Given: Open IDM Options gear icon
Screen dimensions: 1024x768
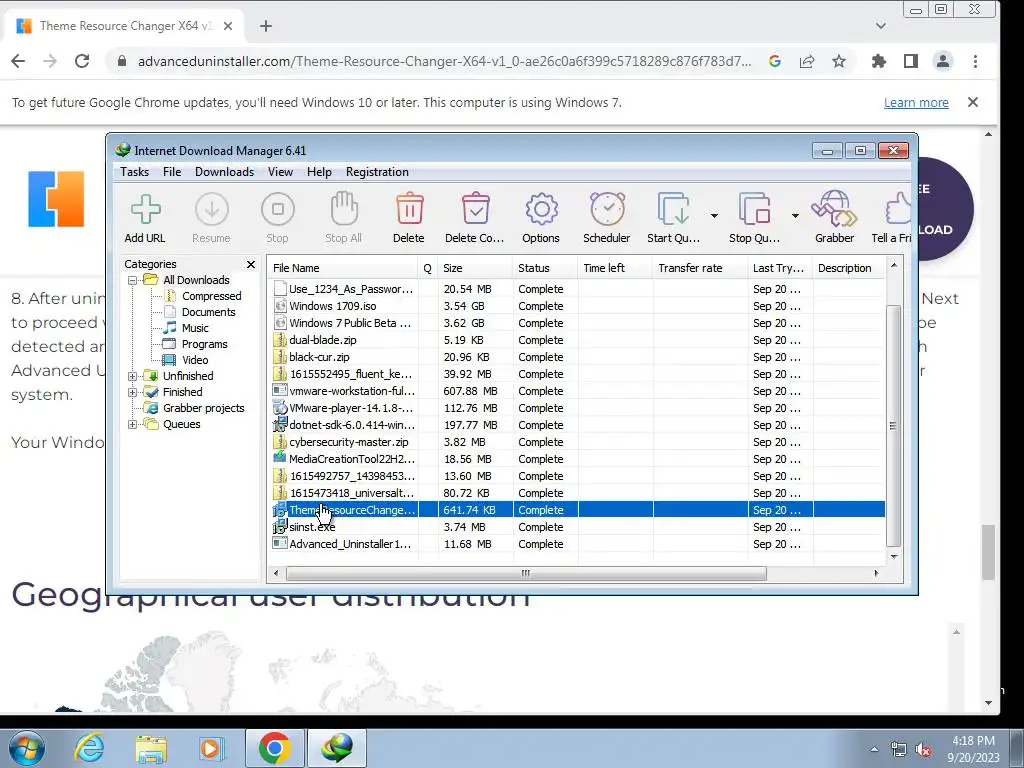Looking at the screenshot, I should pos(541,218).
